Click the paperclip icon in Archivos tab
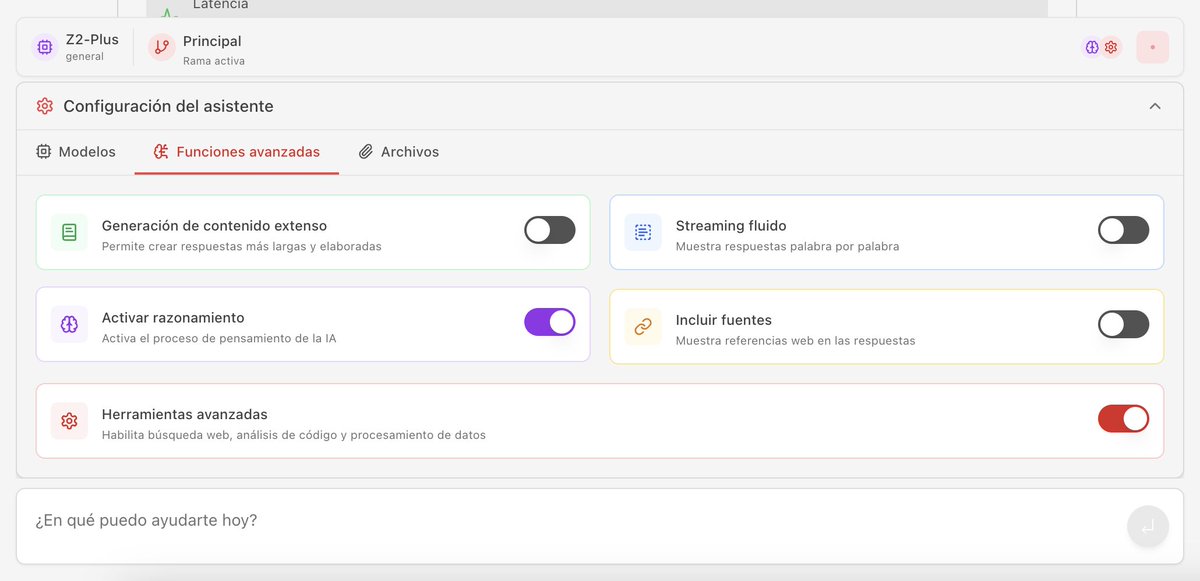The image size is (1200, 581). [366, 152]
